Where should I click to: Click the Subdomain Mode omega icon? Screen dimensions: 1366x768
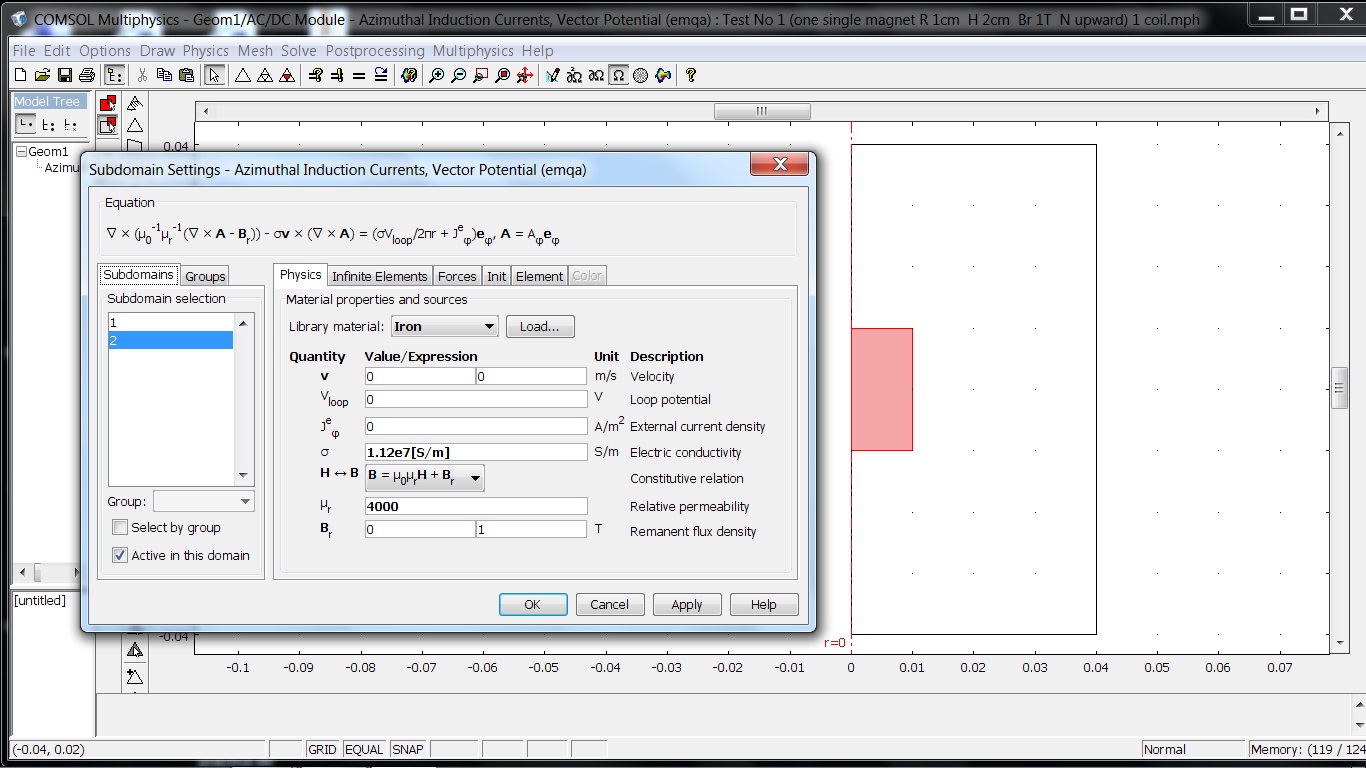(618, 75)
